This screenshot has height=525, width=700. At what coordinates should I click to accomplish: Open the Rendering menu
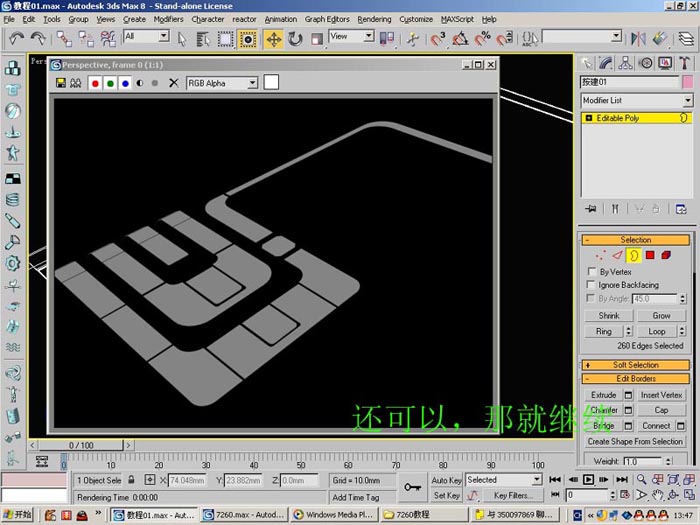click(374, 19)
